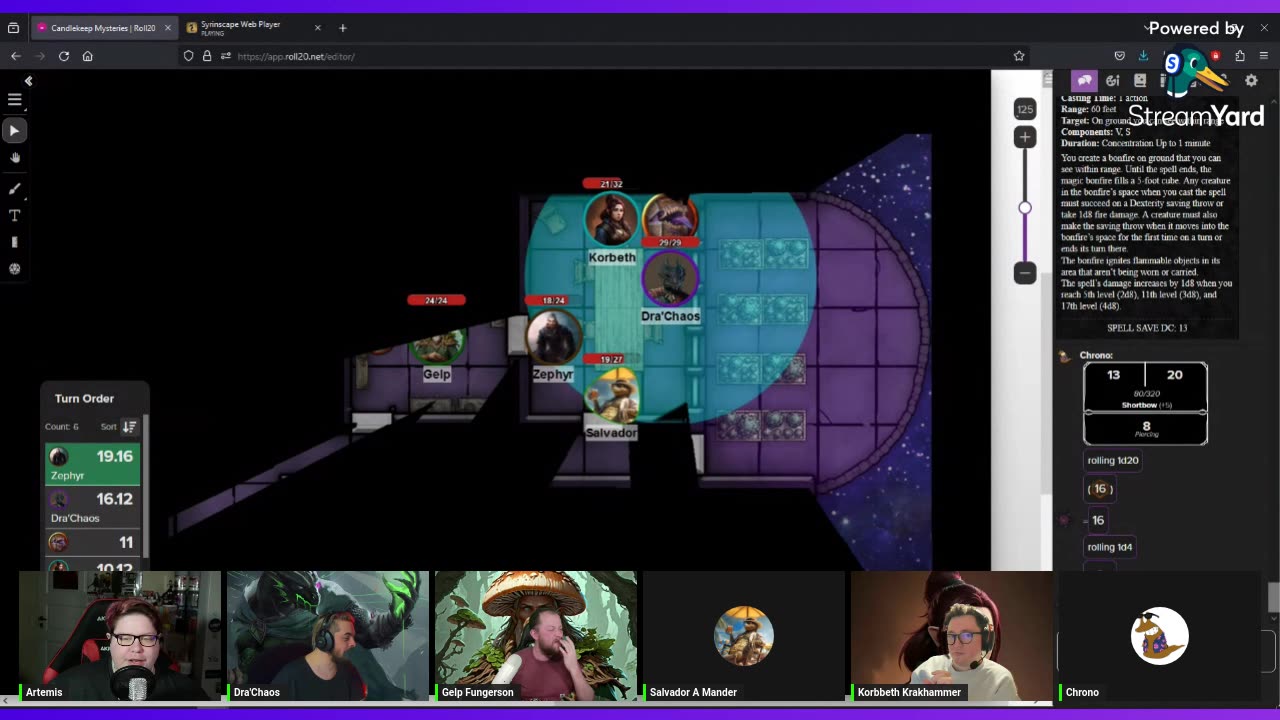Click the Korbeth token on the map
This screenshot has width=1280, height=720.
click(x=611, y=219)
